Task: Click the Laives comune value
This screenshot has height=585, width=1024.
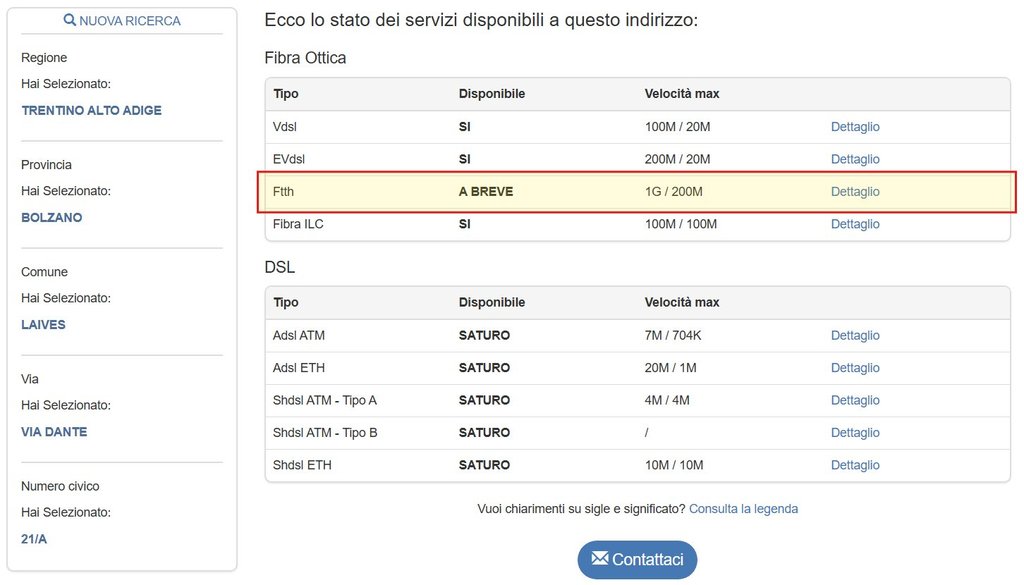Action: 43,325
